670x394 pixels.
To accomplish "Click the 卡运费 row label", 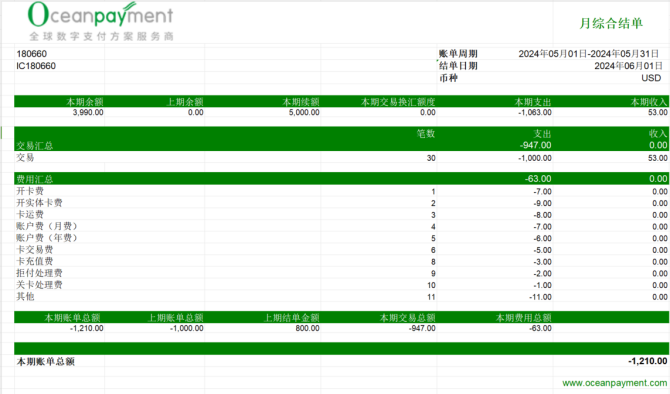I will click(30, 215).
